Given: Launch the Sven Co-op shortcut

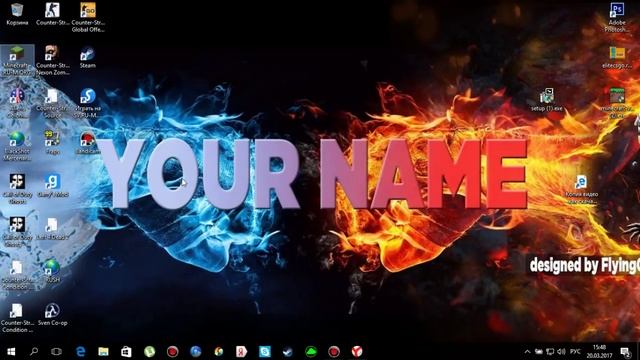Looking at the screenshot, I should (52, 315).
